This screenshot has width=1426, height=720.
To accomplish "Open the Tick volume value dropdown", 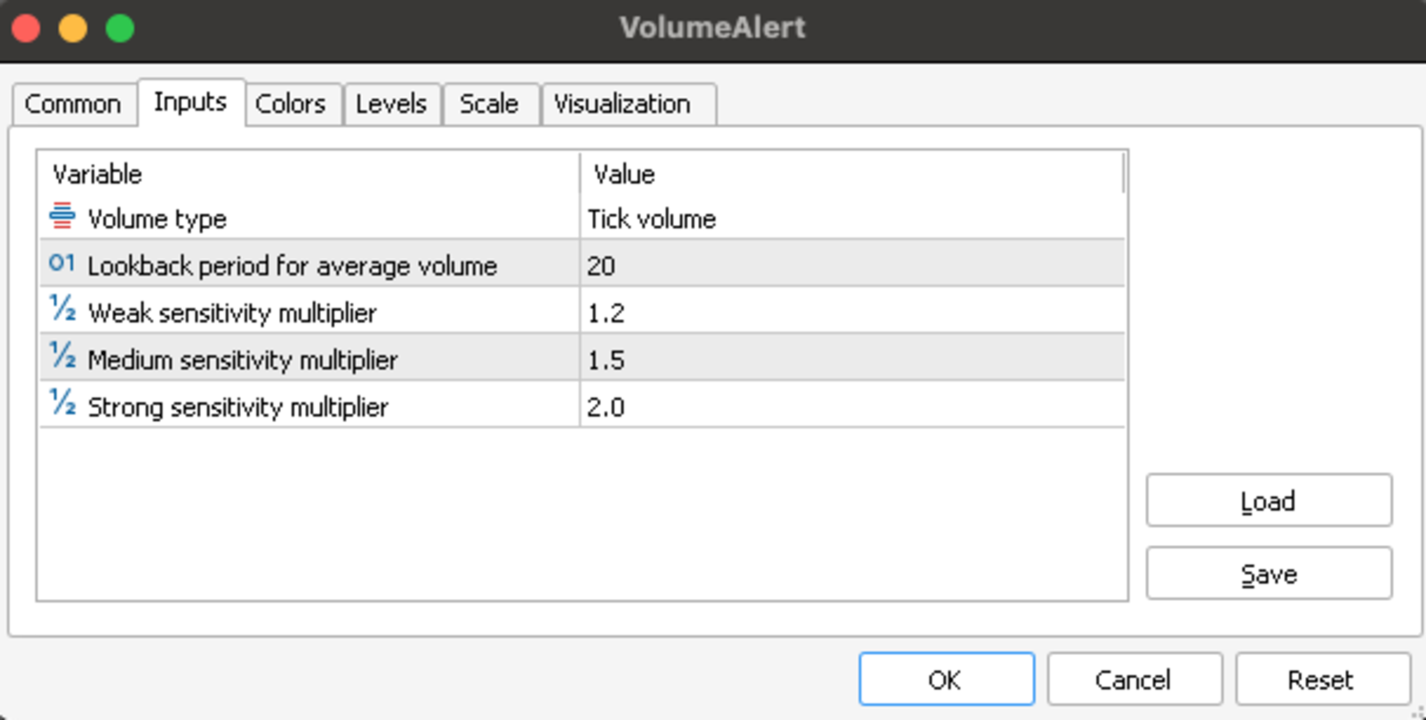I will tap(851, 219).
